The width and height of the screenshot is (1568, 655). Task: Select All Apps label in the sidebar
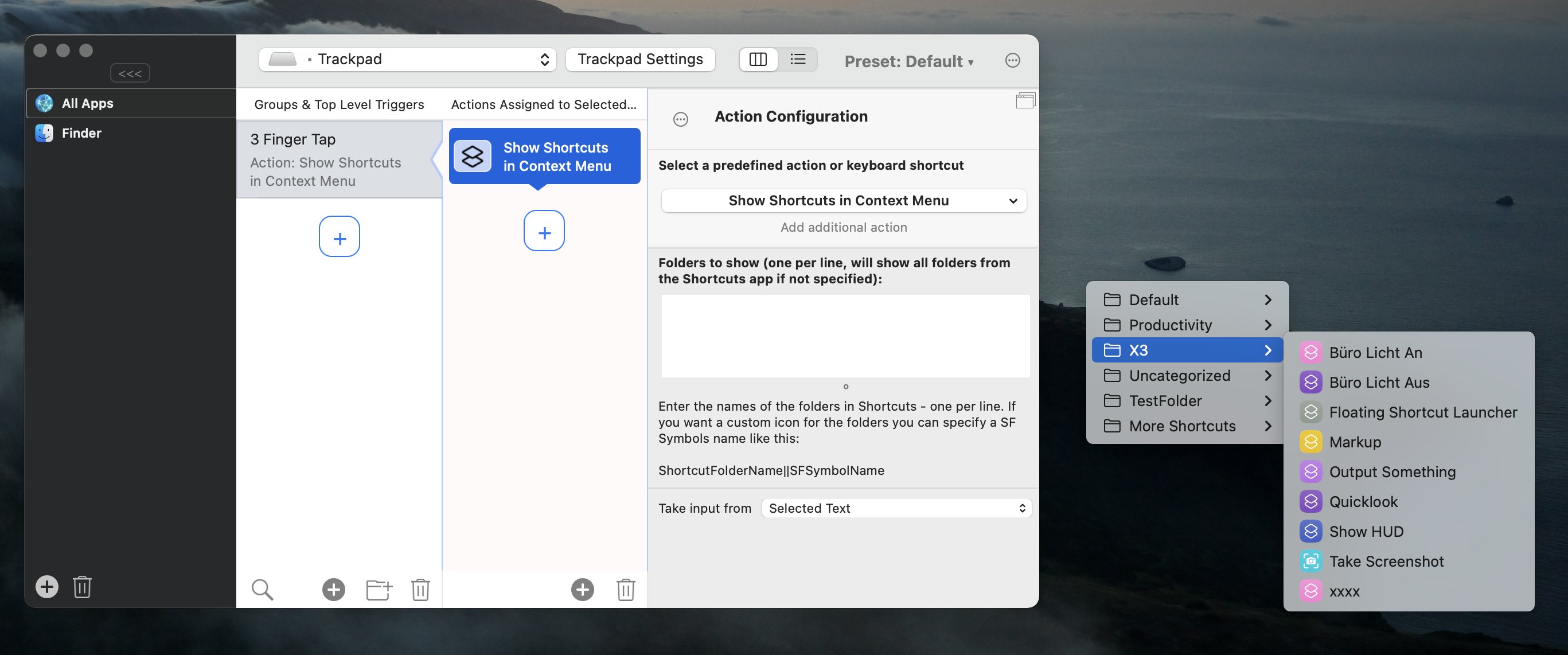pyautogui.click(x=88, y=103)
